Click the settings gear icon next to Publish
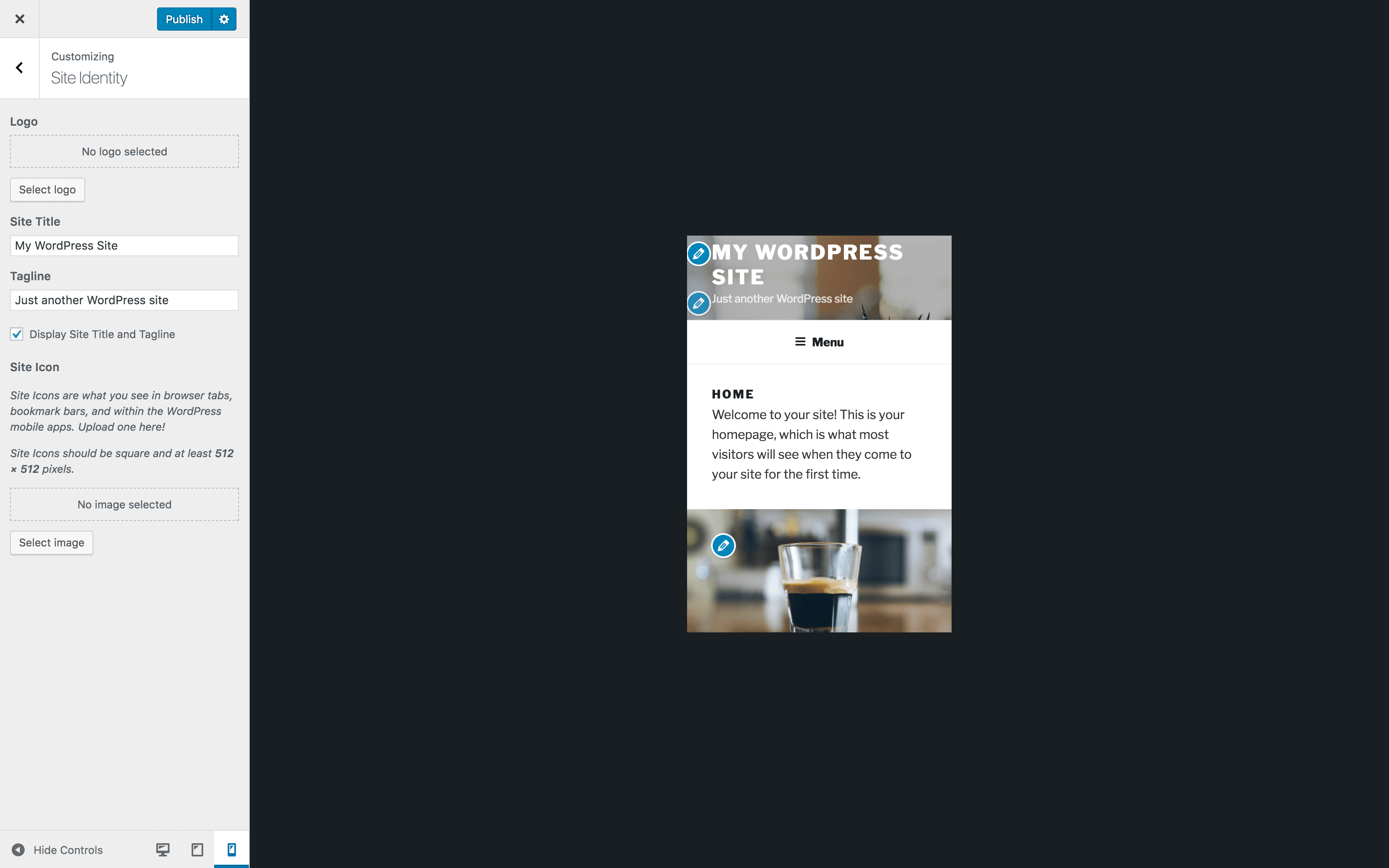This screenshot has height=868, width=1389. pos(224,19)
